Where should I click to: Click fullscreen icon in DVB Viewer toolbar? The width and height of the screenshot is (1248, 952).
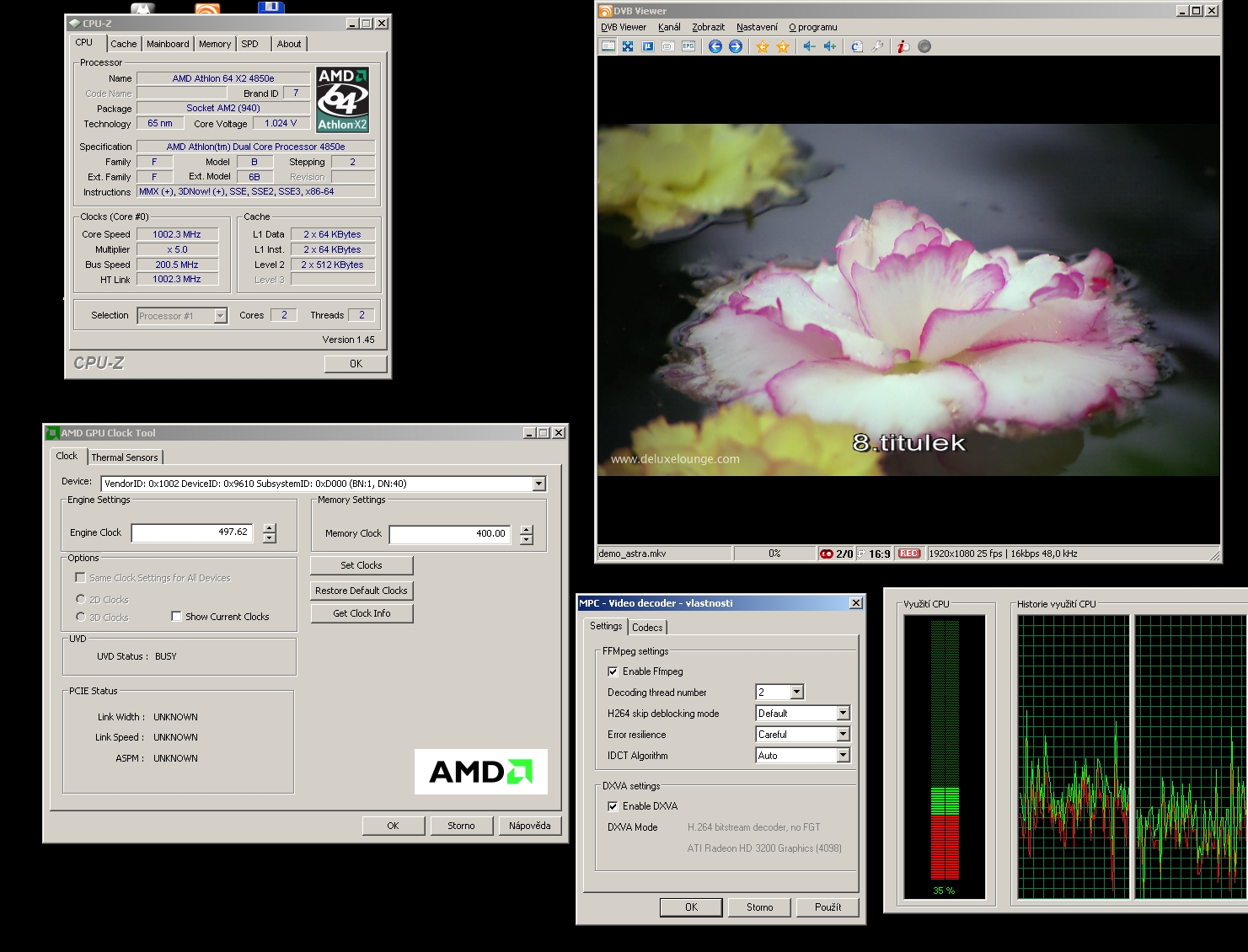(x=628, y=46)
